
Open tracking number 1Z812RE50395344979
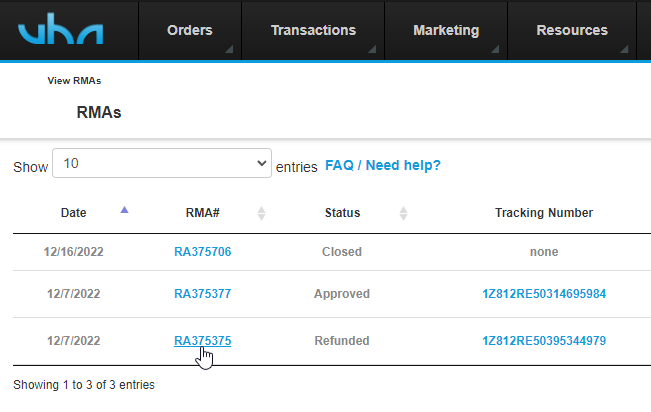point(544,341)
